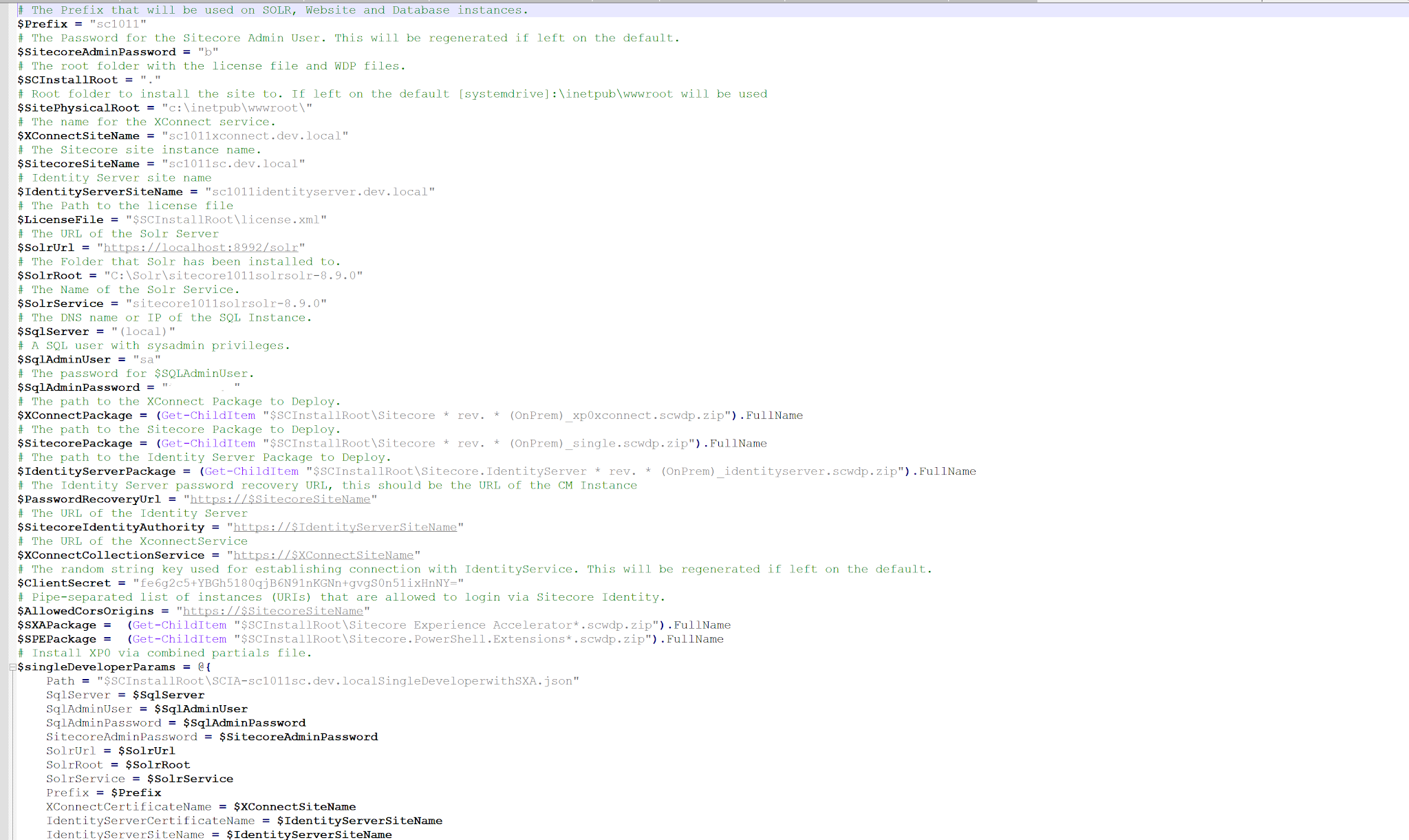Click the IdentityServerCertificateName parameter key

pos(150,821)
